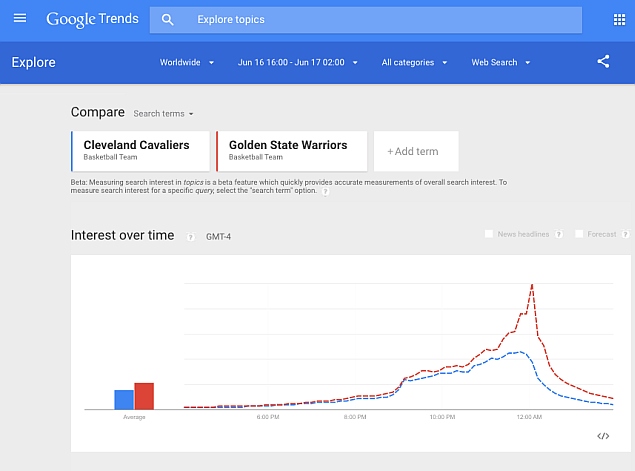Click the 6:00 PM axis label

(x=268, y=417)
